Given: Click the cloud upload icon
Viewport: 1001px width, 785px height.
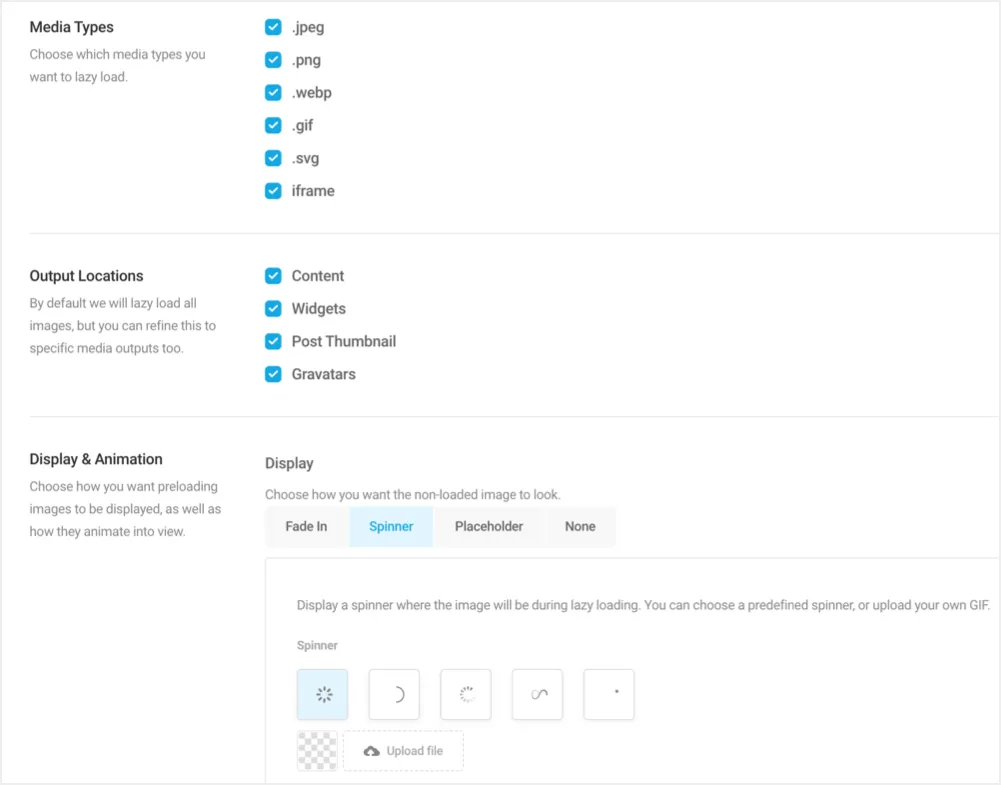Looking at the screenshot, I should (x=372, y=751).
